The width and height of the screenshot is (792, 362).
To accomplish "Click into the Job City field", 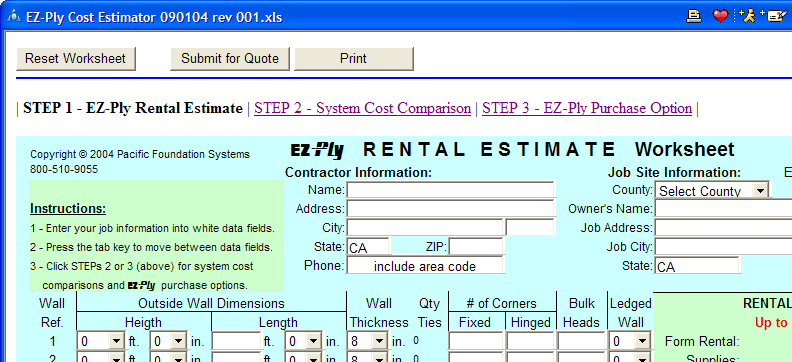I will [x=723, y=246].
